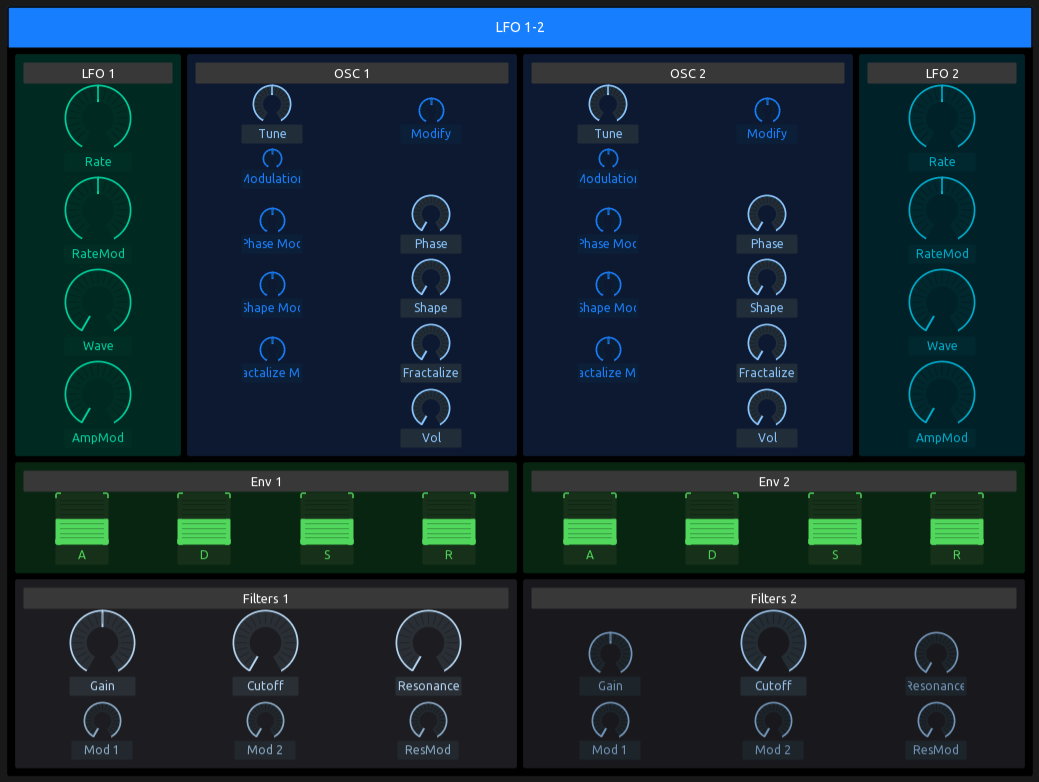Click the Filters 2 Gain knob
Image resolution: width=1039 pixels, height=782 pixels.
coord(610,653)
